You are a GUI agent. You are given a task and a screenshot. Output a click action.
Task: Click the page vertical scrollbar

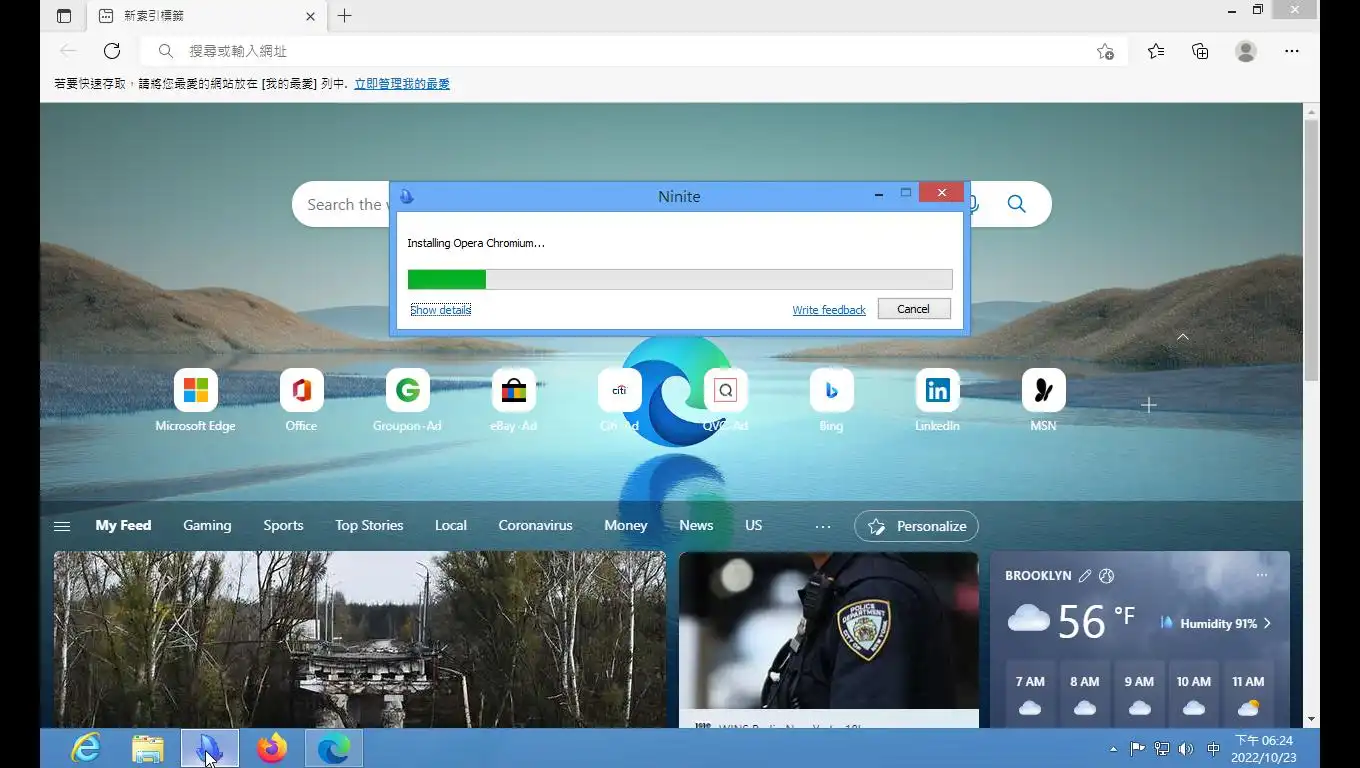1311,250
